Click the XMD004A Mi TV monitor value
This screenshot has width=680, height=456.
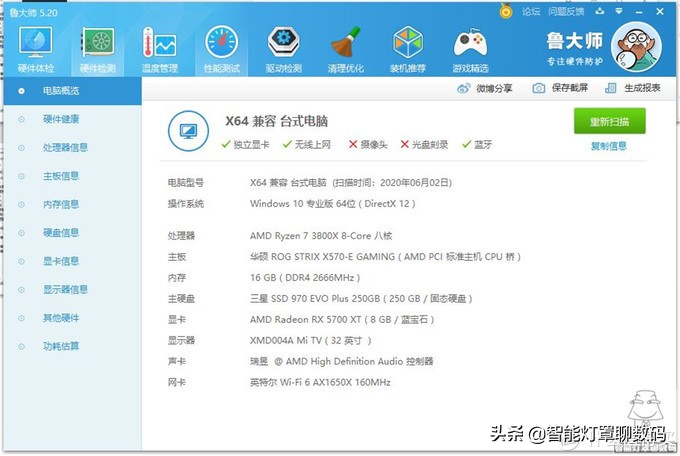(311, 341)
